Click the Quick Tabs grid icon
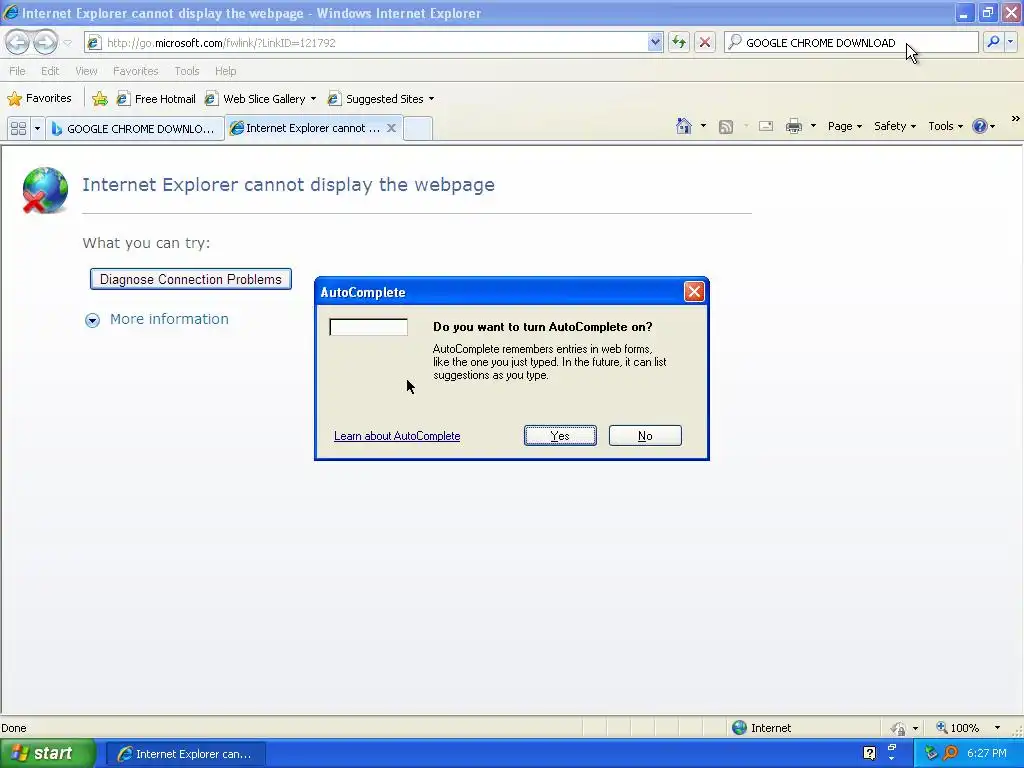The height and width of the screenshot is (768, 1024). (x=18, y=128)
